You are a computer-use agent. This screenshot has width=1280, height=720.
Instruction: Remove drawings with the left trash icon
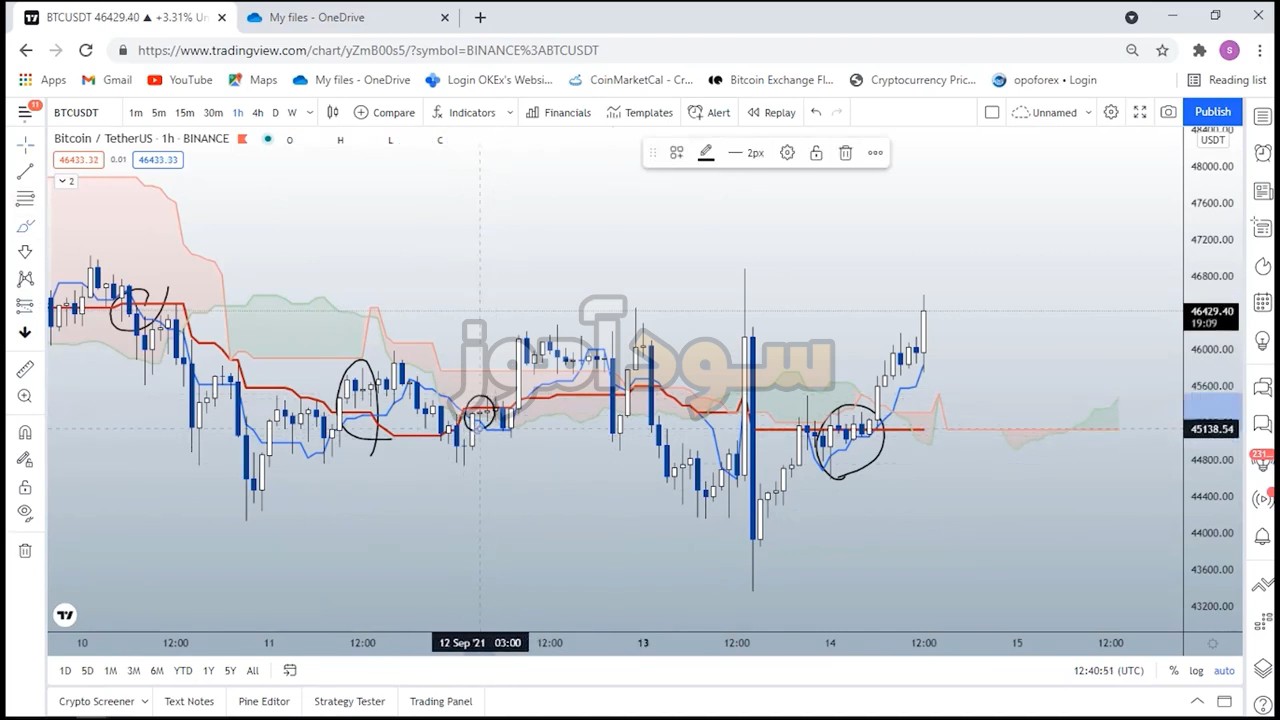pos(25,550)
